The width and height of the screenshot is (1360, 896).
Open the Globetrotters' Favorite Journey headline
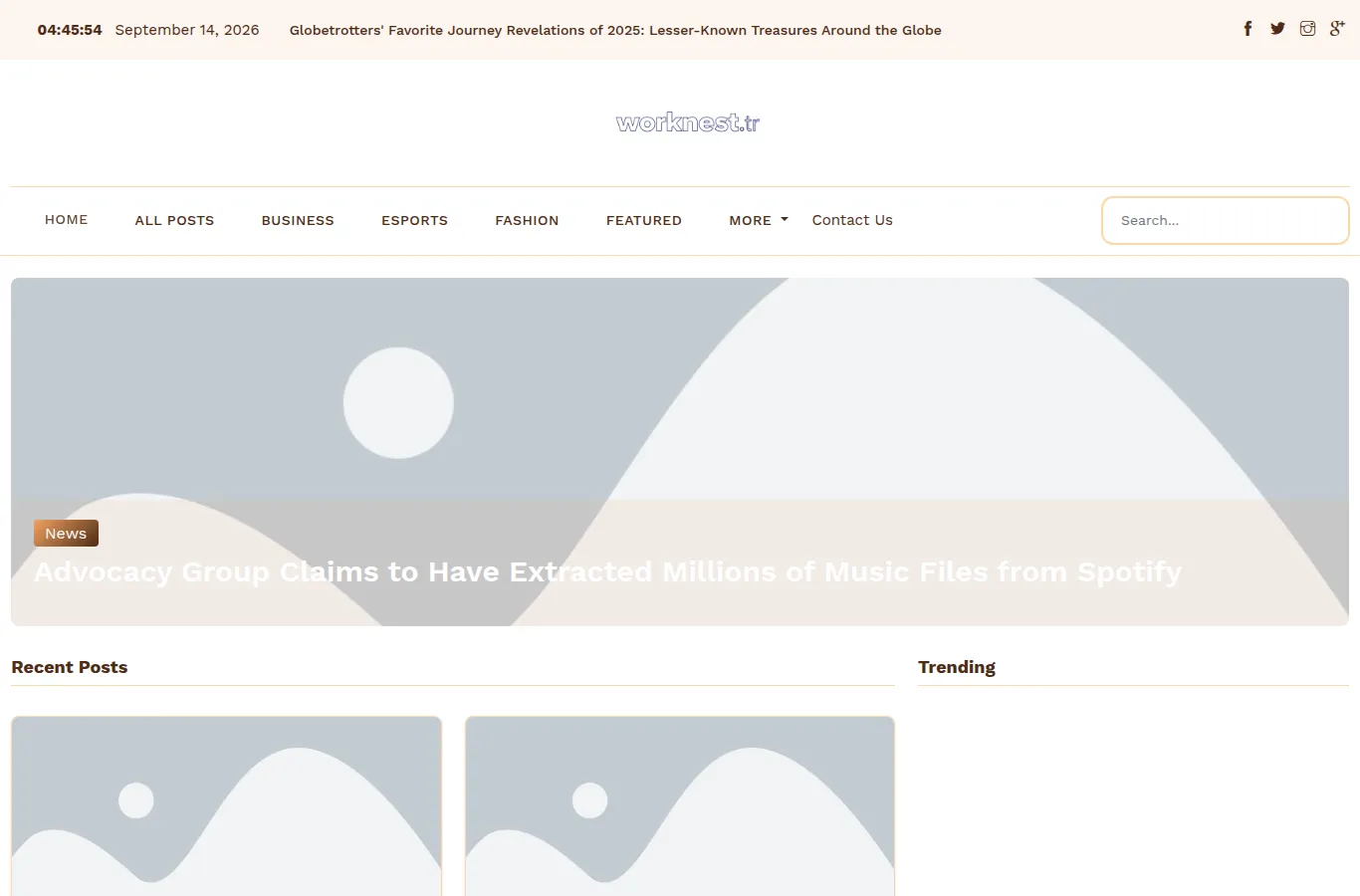[615, 30]
